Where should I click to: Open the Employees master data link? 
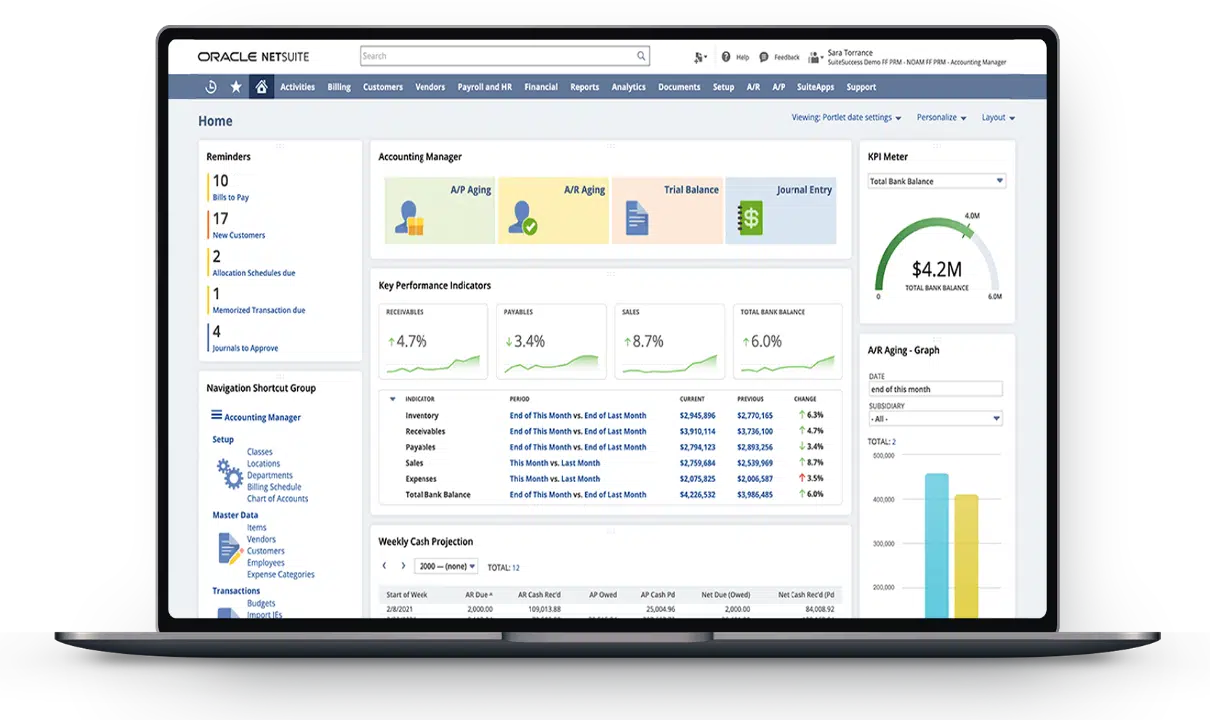[x=266, y=563]
